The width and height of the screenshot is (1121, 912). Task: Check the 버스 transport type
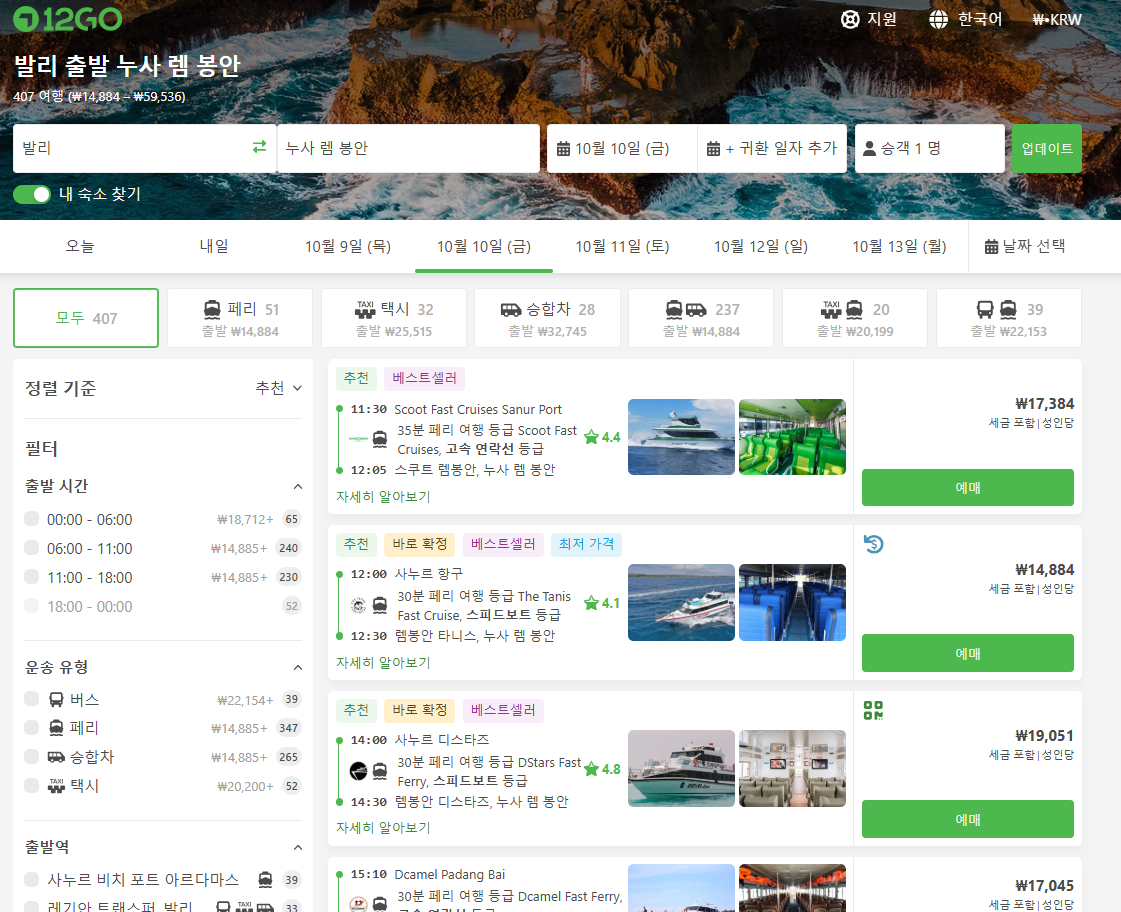[31, 699]
